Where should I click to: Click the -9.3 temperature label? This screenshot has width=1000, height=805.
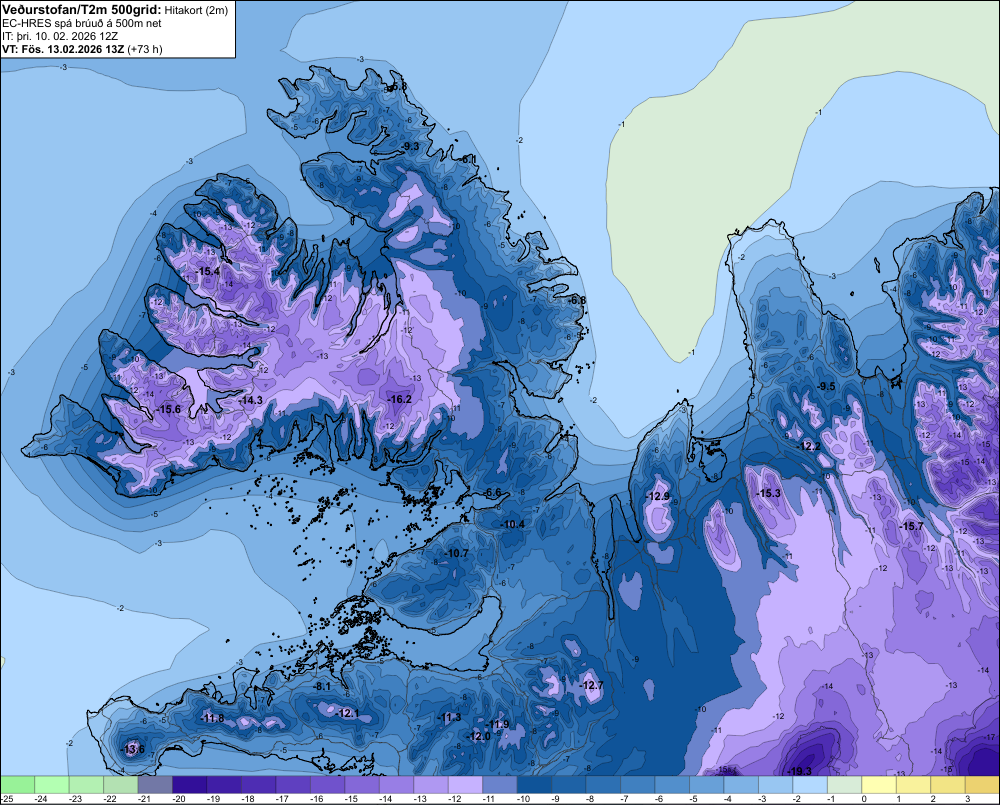tap(411, 147)
